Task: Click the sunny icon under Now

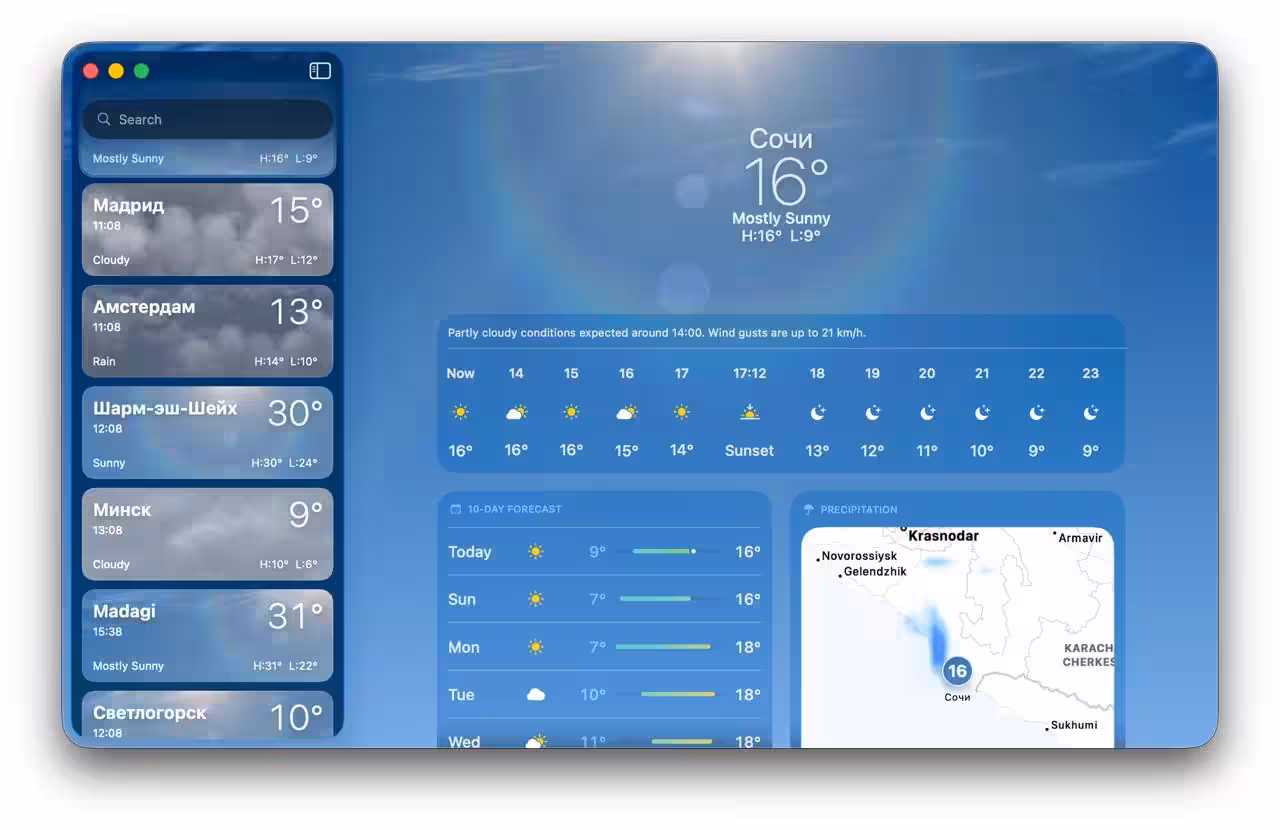Action: [x=460, y=411]
